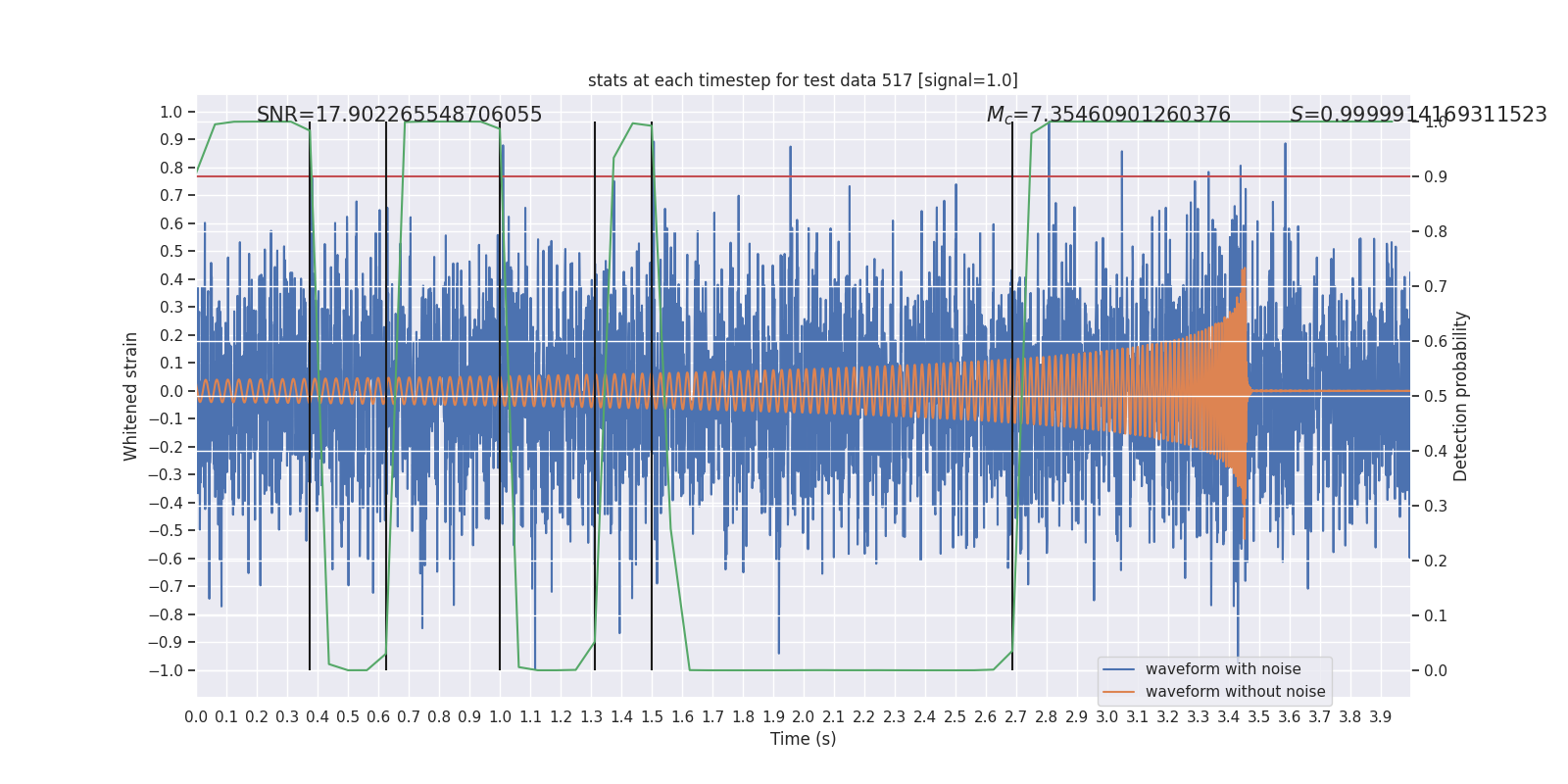Click the 'Detection probability' right axis label

(x=1461, y=396)
